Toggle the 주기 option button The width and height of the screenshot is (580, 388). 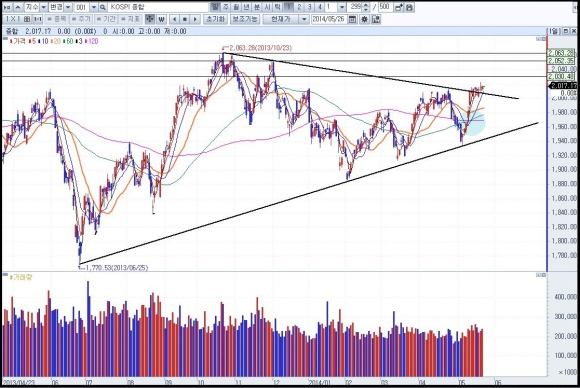pyautogui.click(x=81, y=19)
